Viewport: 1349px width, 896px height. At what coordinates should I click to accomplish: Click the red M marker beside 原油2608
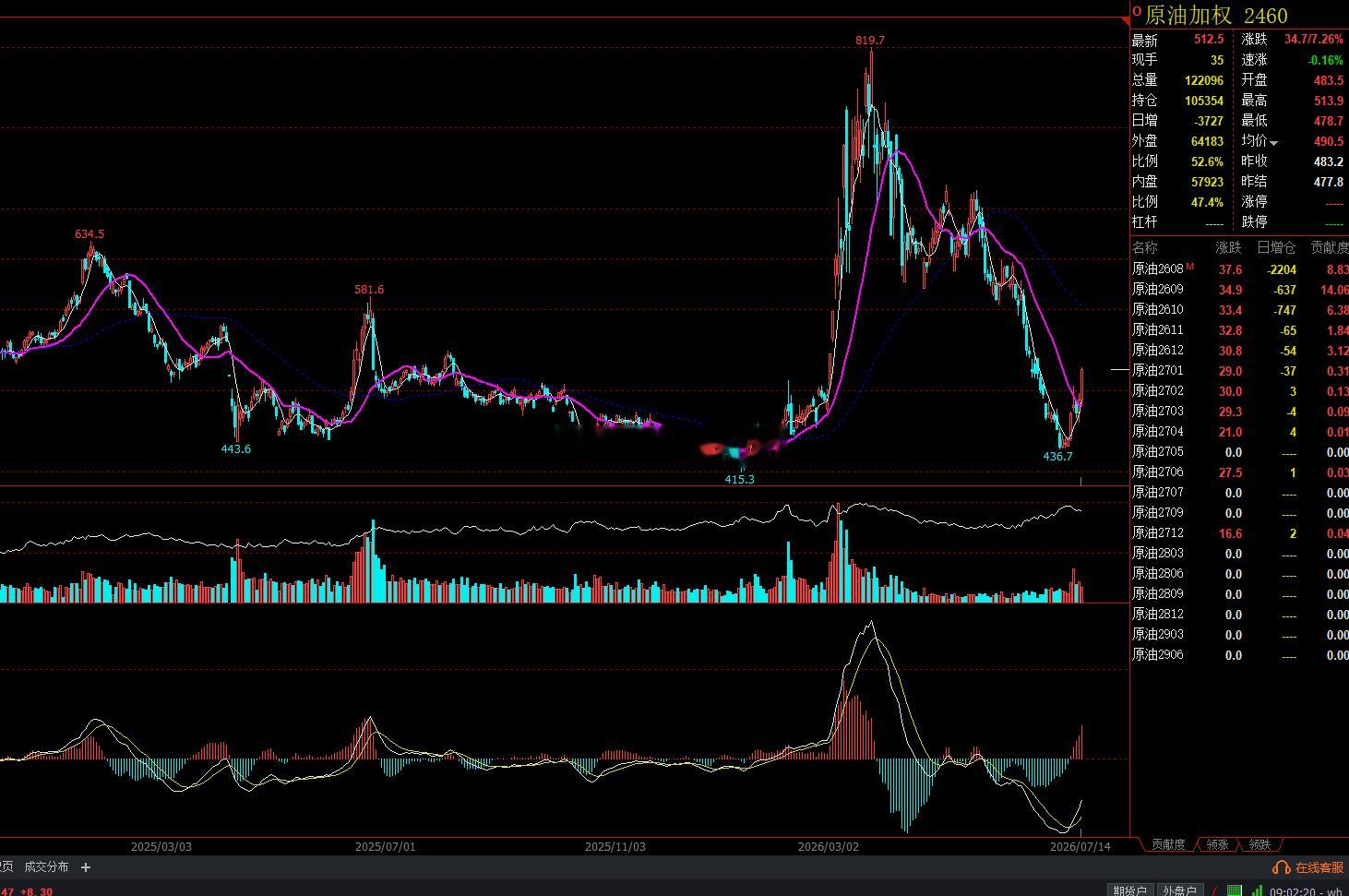1190,267
